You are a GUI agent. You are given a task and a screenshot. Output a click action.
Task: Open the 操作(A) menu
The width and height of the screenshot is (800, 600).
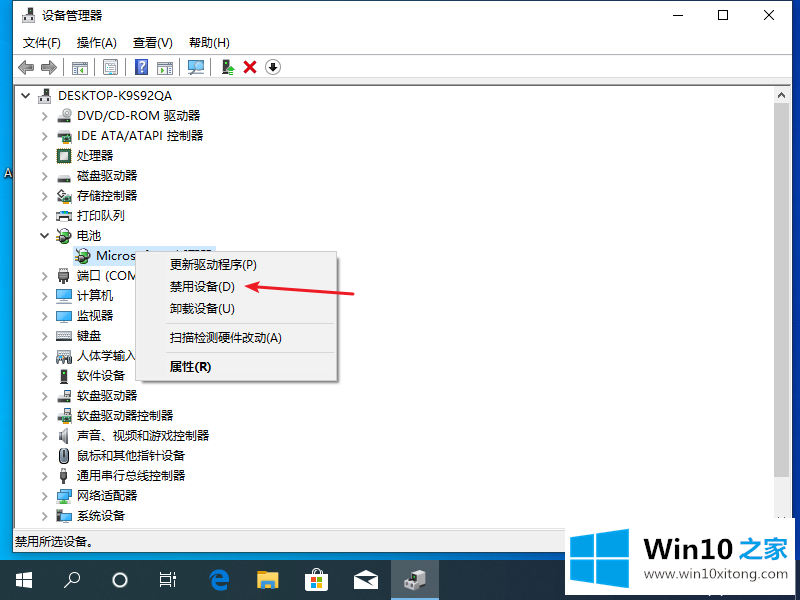96,43
